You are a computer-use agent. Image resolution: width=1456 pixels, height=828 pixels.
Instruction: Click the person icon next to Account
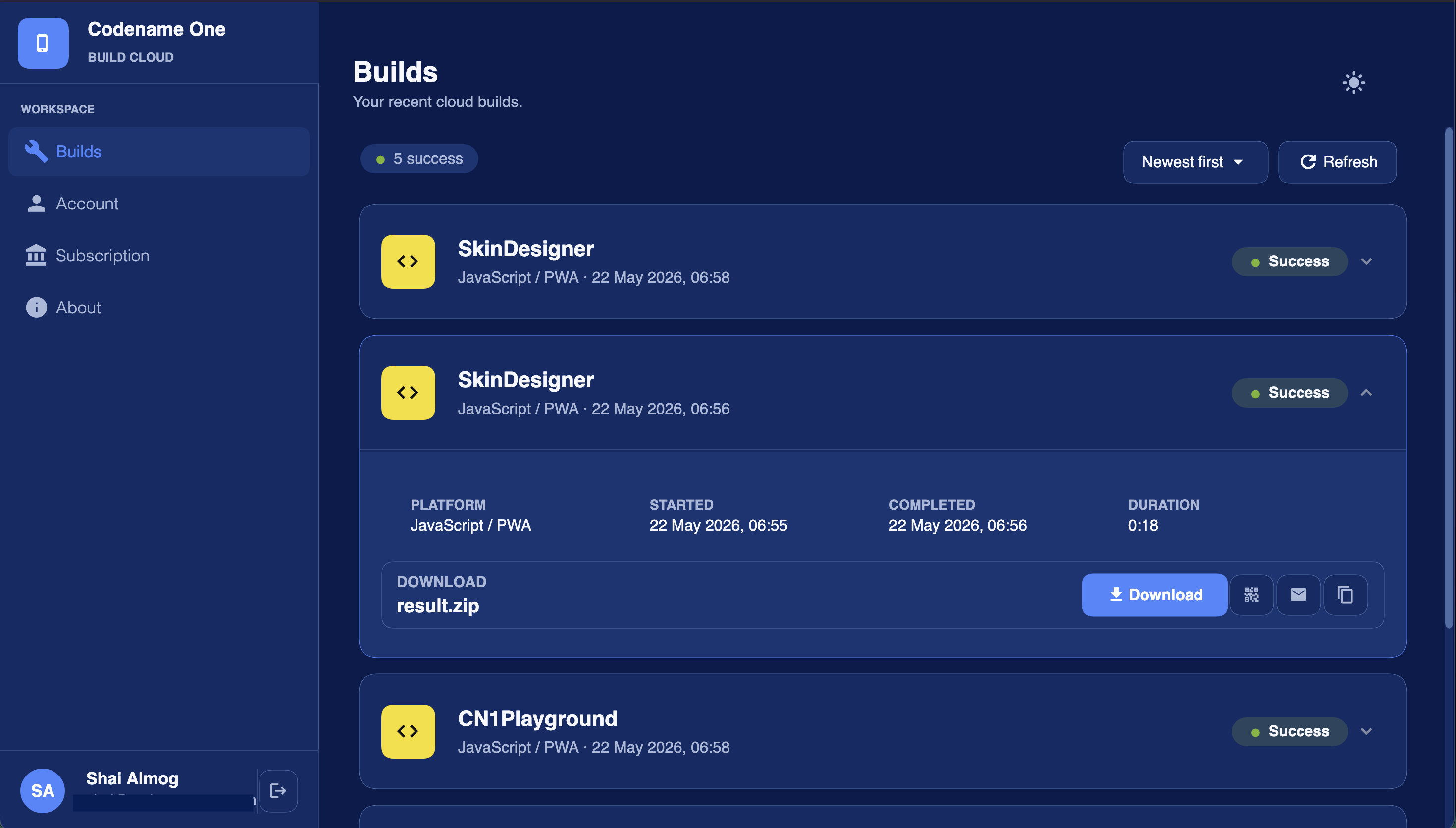36,204
